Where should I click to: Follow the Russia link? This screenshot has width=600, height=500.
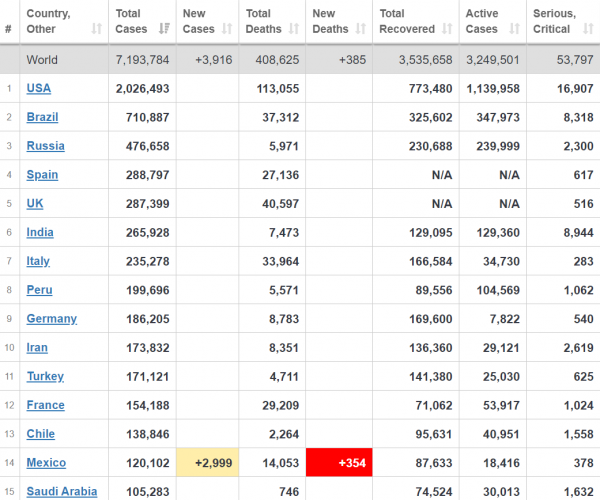tap(46, 146)
